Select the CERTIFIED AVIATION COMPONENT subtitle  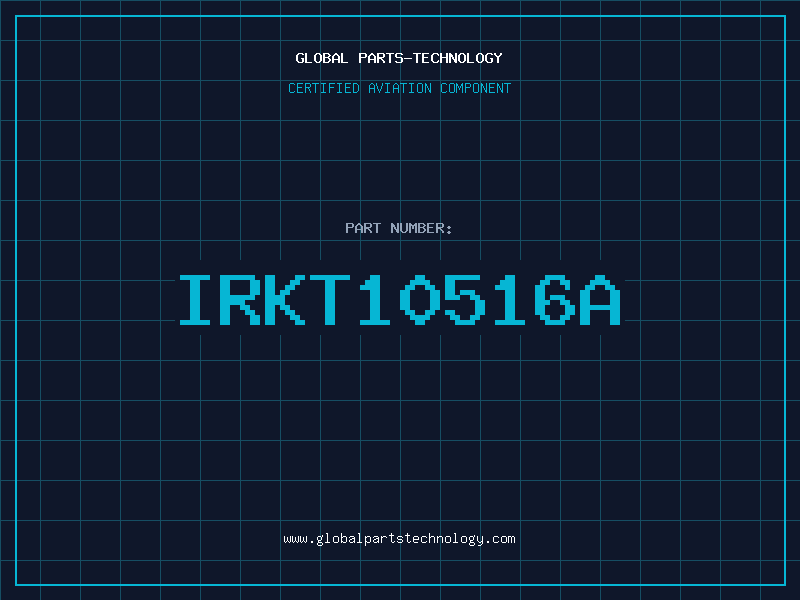tap(399, 88)
